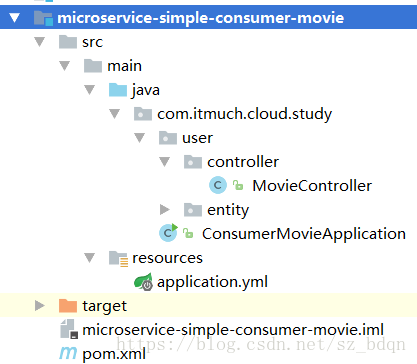417x364 pixels.
Task: Select the entity package name
Action: click(228, 211)
